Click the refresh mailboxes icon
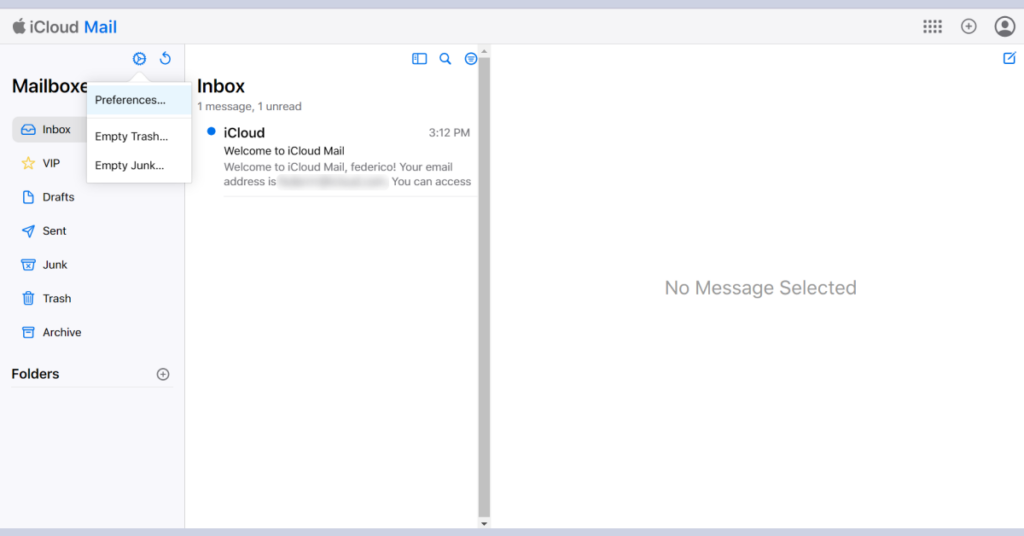 [x=165, y=59]
